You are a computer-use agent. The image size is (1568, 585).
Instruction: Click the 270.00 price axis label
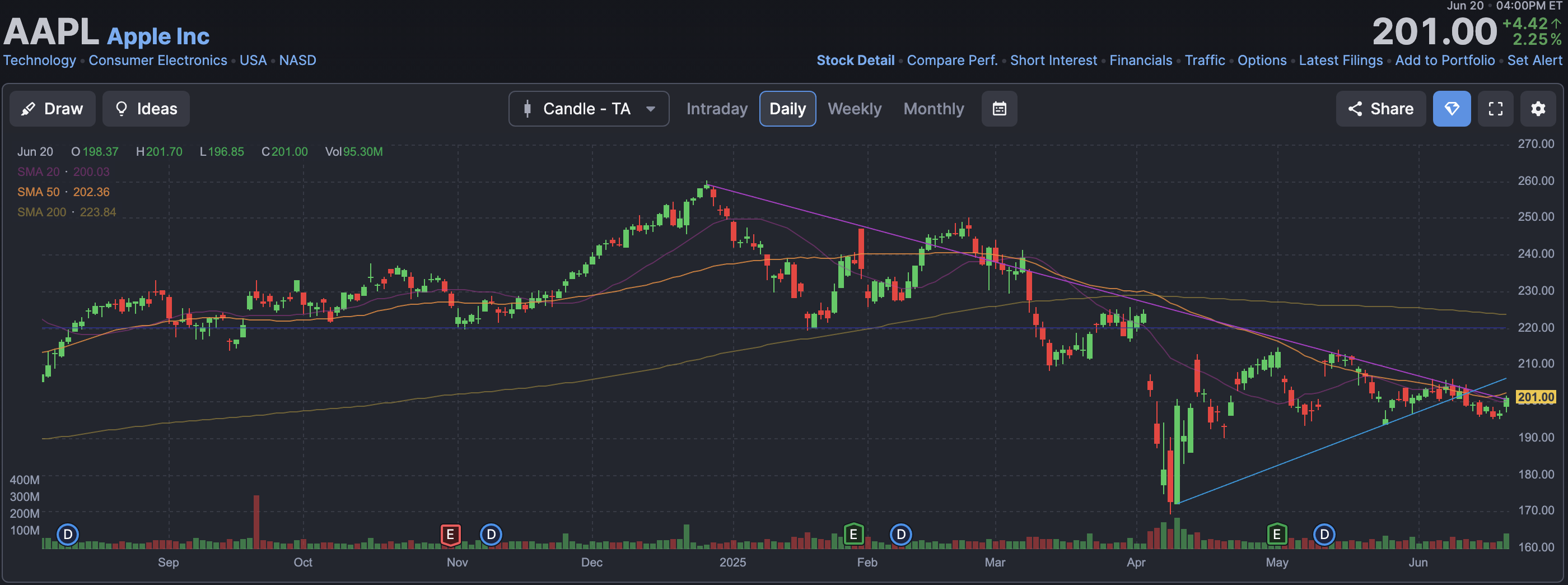1536,144
